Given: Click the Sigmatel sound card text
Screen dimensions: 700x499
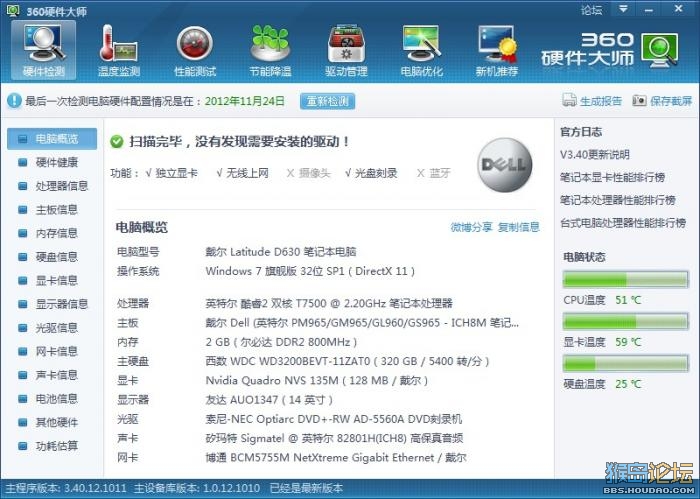Looking at the screenshot, I should [x=334, y=438].
